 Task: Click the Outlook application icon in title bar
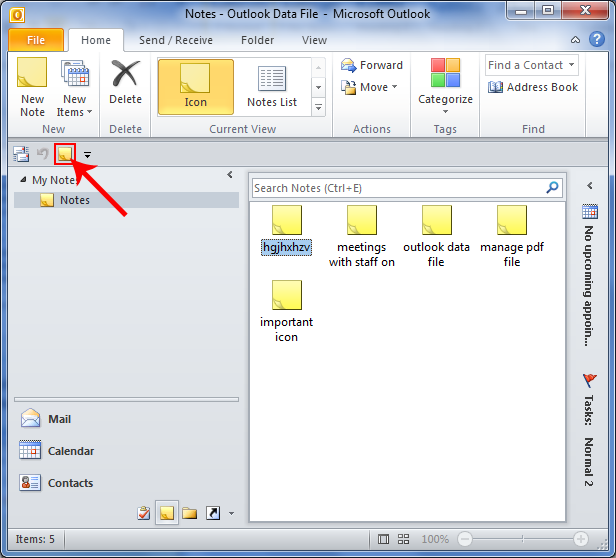(17, 15)
